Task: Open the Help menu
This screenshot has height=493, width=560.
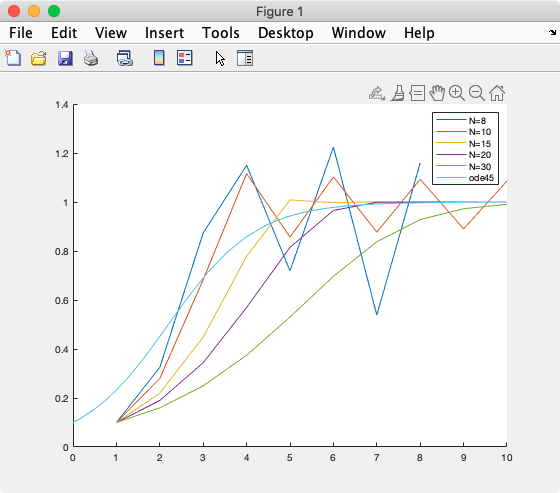Action: point(419,33)
